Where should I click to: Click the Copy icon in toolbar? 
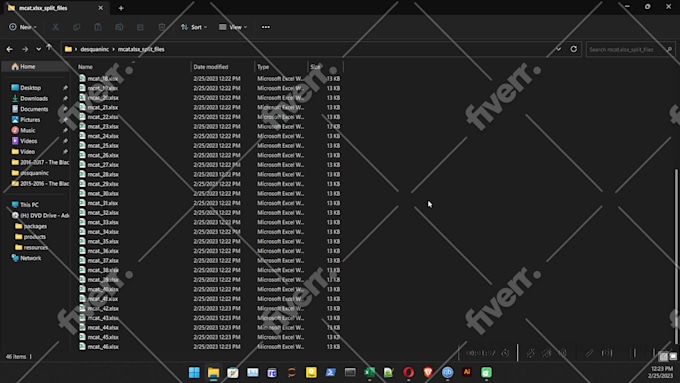[x=77, y=27]
